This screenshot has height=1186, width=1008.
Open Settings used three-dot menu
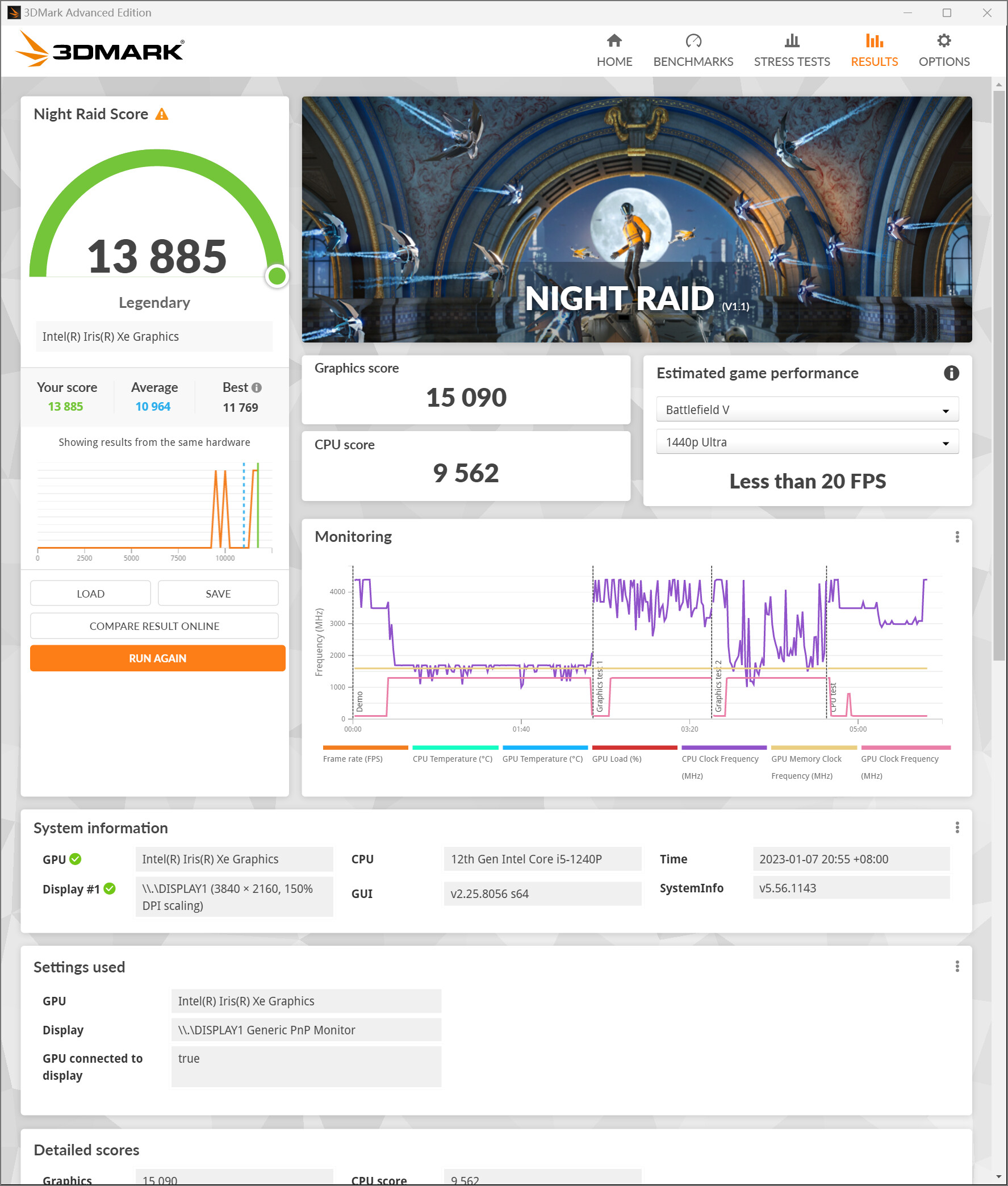(956, 967)
